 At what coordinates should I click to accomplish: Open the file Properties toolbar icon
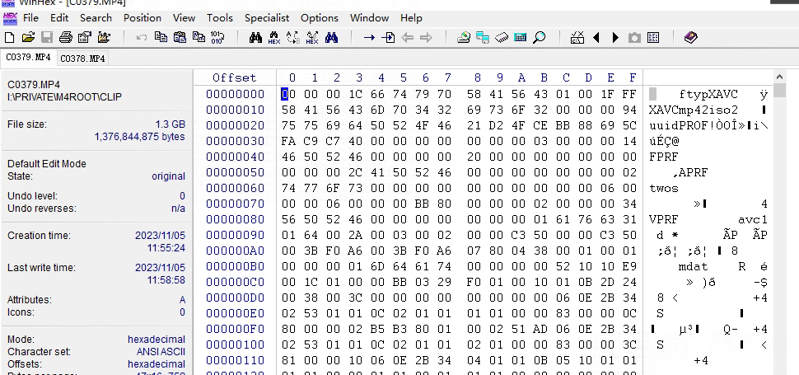(x=84, y=37)
